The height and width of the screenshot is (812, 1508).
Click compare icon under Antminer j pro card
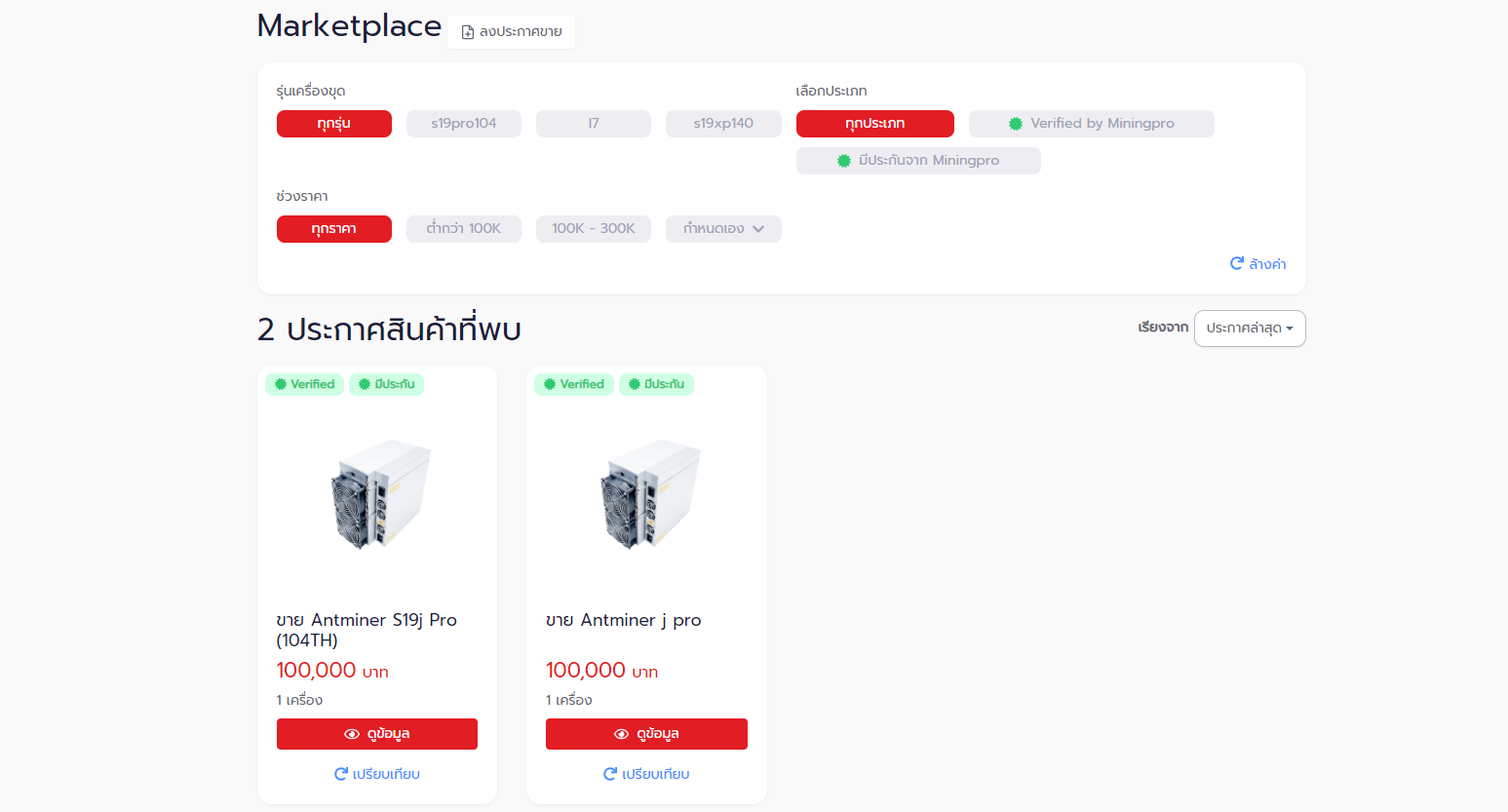pos(610,774)
